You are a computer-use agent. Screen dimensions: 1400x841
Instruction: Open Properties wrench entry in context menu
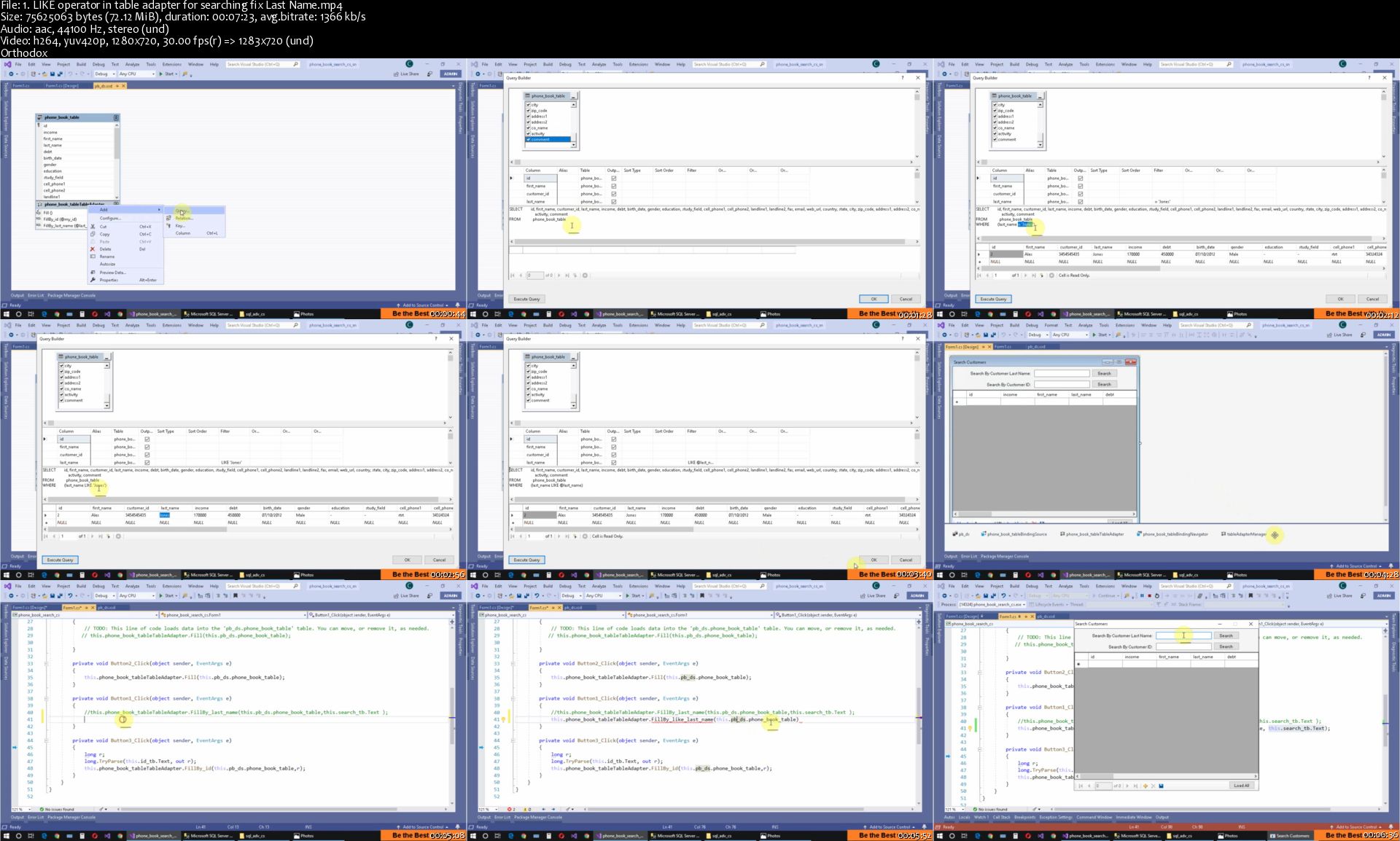pyautogui.click(x=109, y=280)
